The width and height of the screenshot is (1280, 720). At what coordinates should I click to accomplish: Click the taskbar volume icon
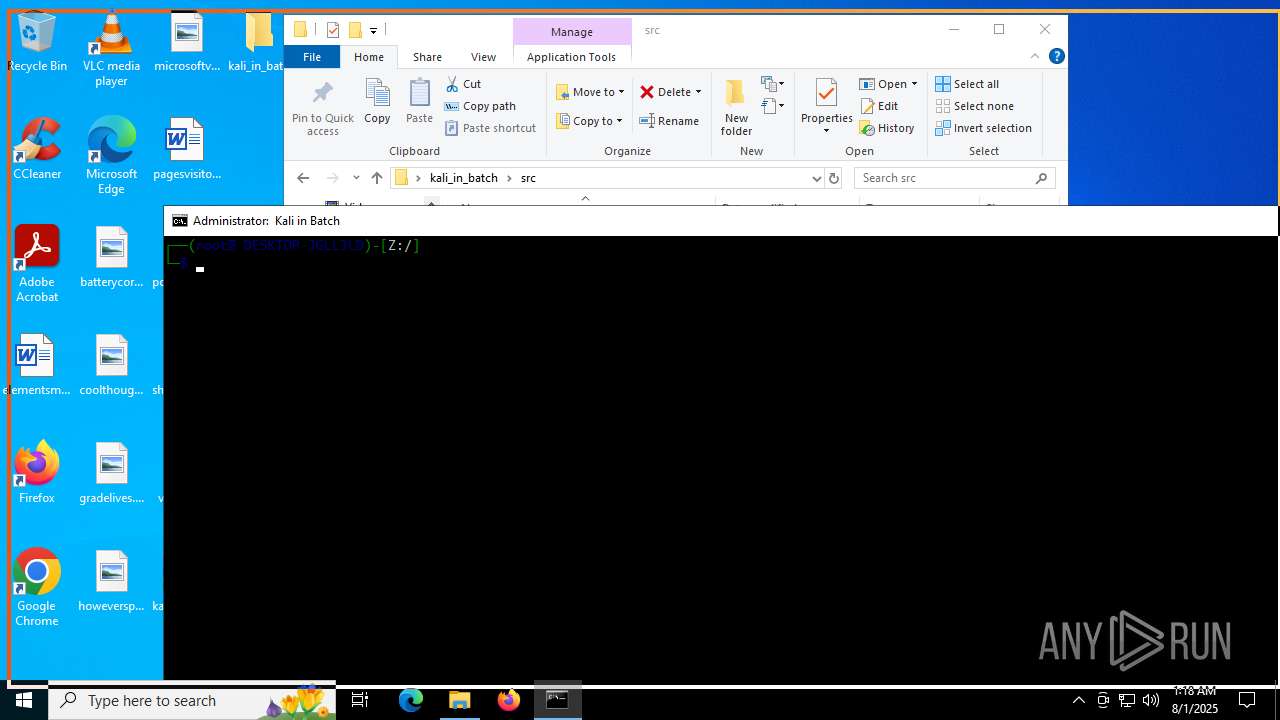[x=1150, y=700]
